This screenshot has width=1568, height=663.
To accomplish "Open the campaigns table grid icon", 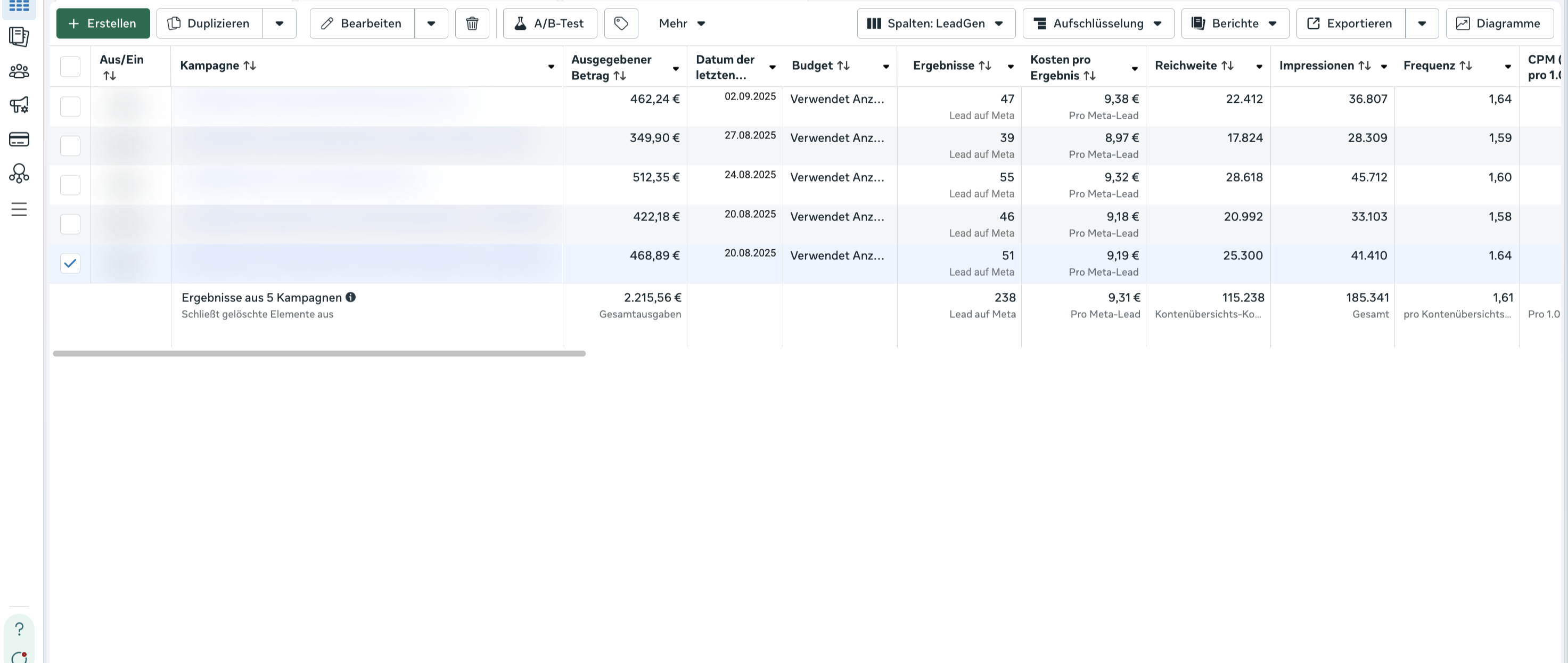I will pyautogui.click(x=19, y=6).
